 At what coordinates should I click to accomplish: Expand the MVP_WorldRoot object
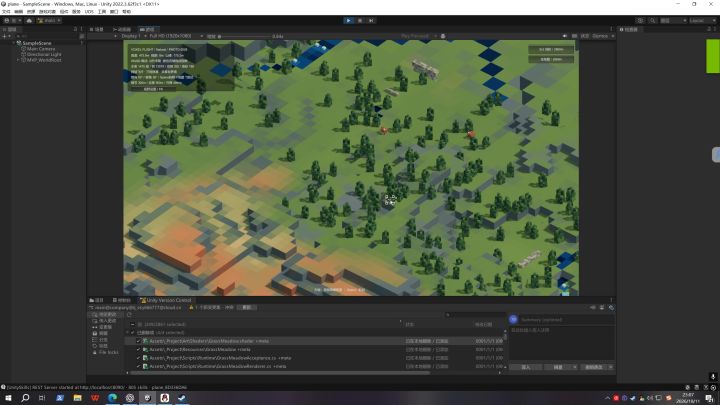coord(18,60)
